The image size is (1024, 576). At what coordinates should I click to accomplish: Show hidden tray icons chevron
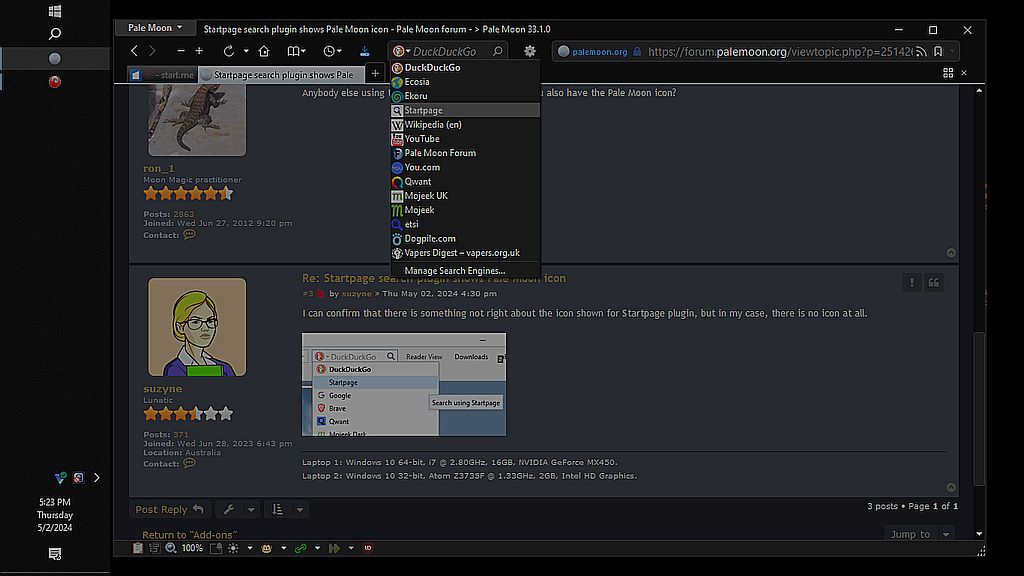pyautogui.click(x=97, y=477)
